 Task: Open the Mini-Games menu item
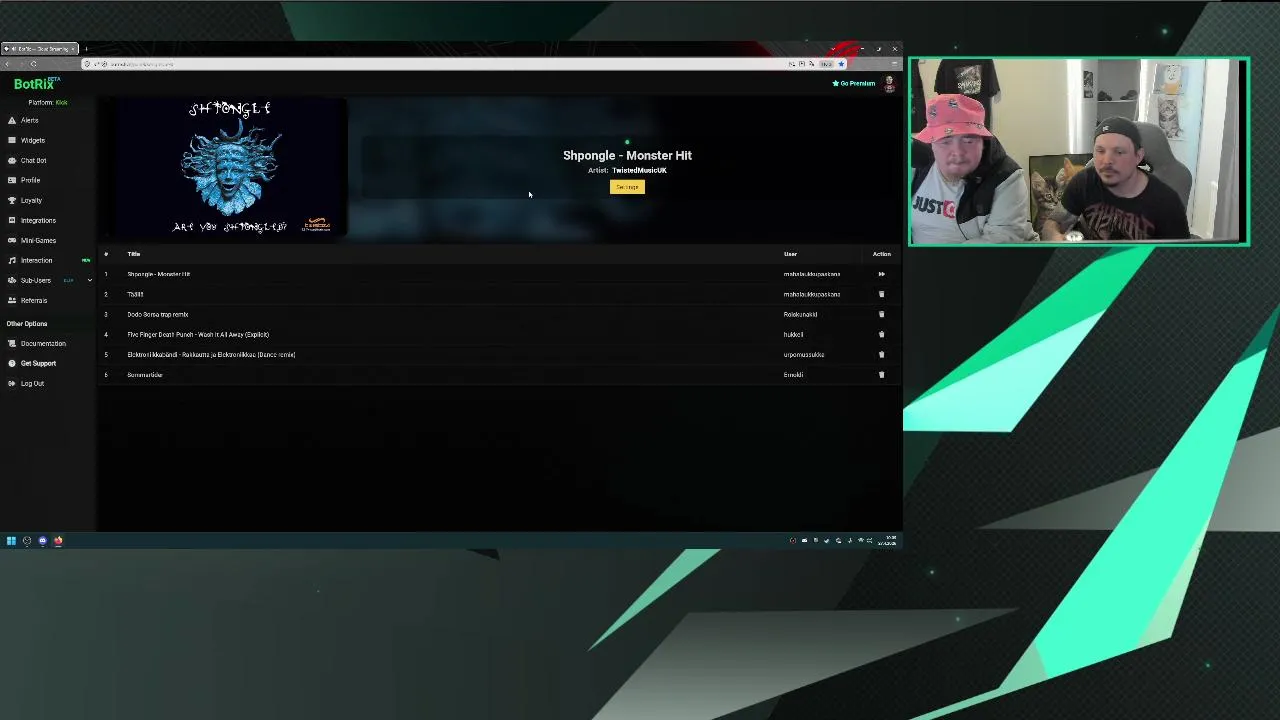pos(39,240)
